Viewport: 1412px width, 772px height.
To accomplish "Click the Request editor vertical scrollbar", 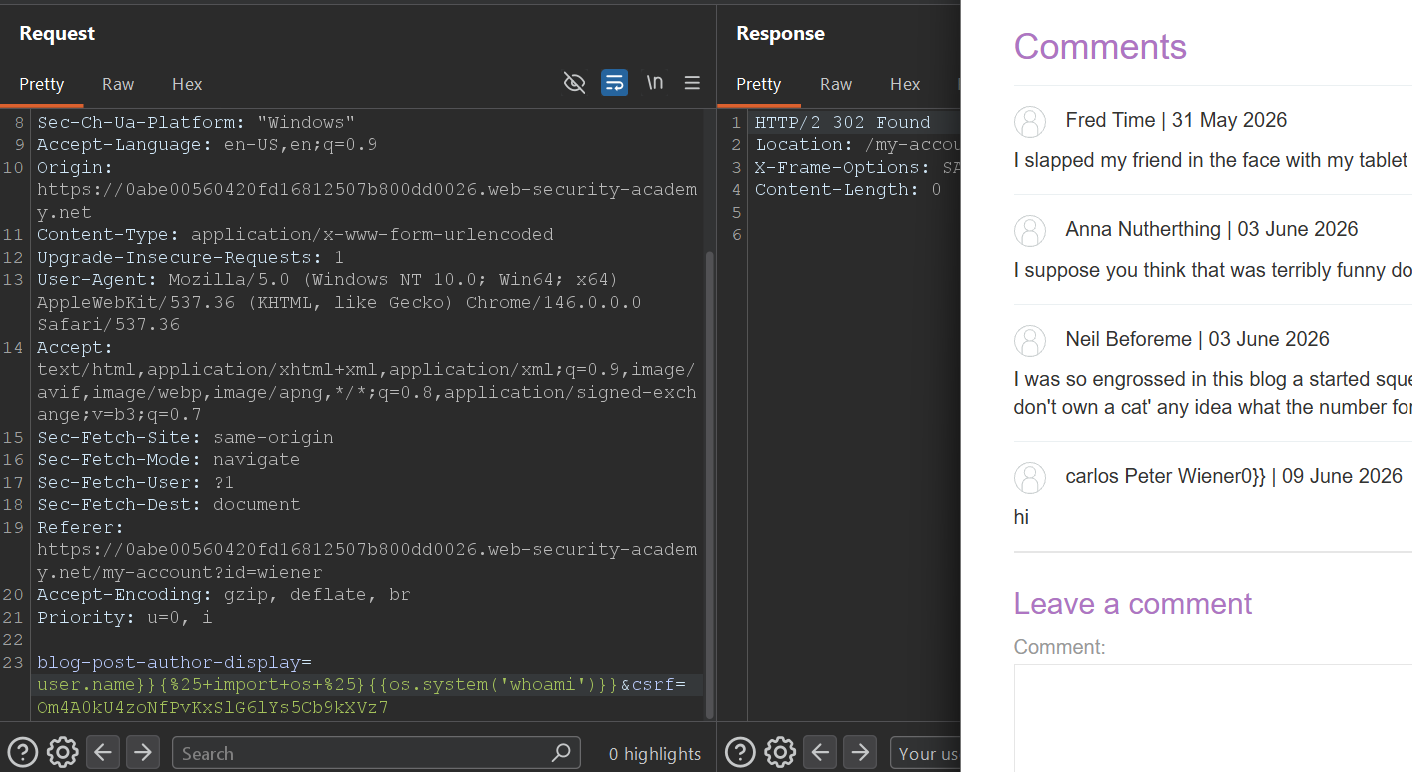I will [x=710, y=485].
